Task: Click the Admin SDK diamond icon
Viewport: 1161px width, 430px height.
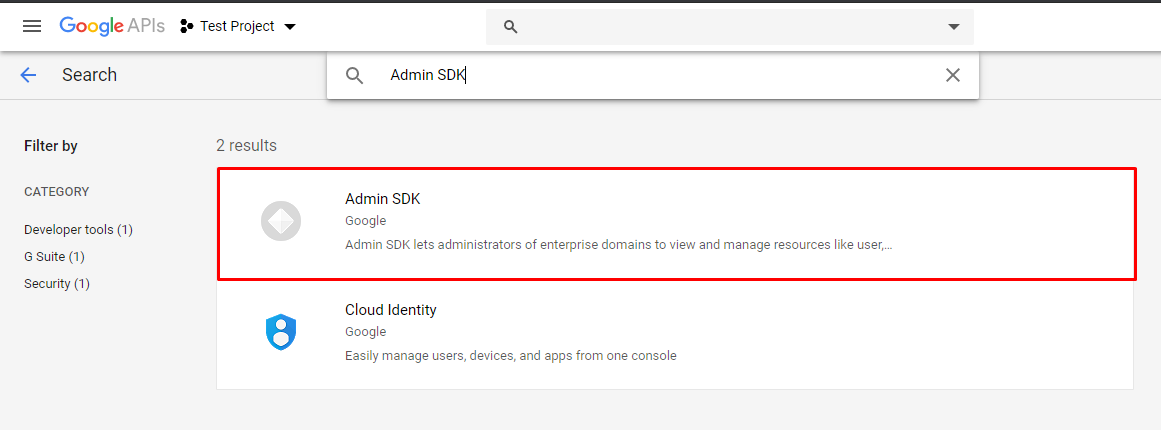Action: click(x=281, y=221)
